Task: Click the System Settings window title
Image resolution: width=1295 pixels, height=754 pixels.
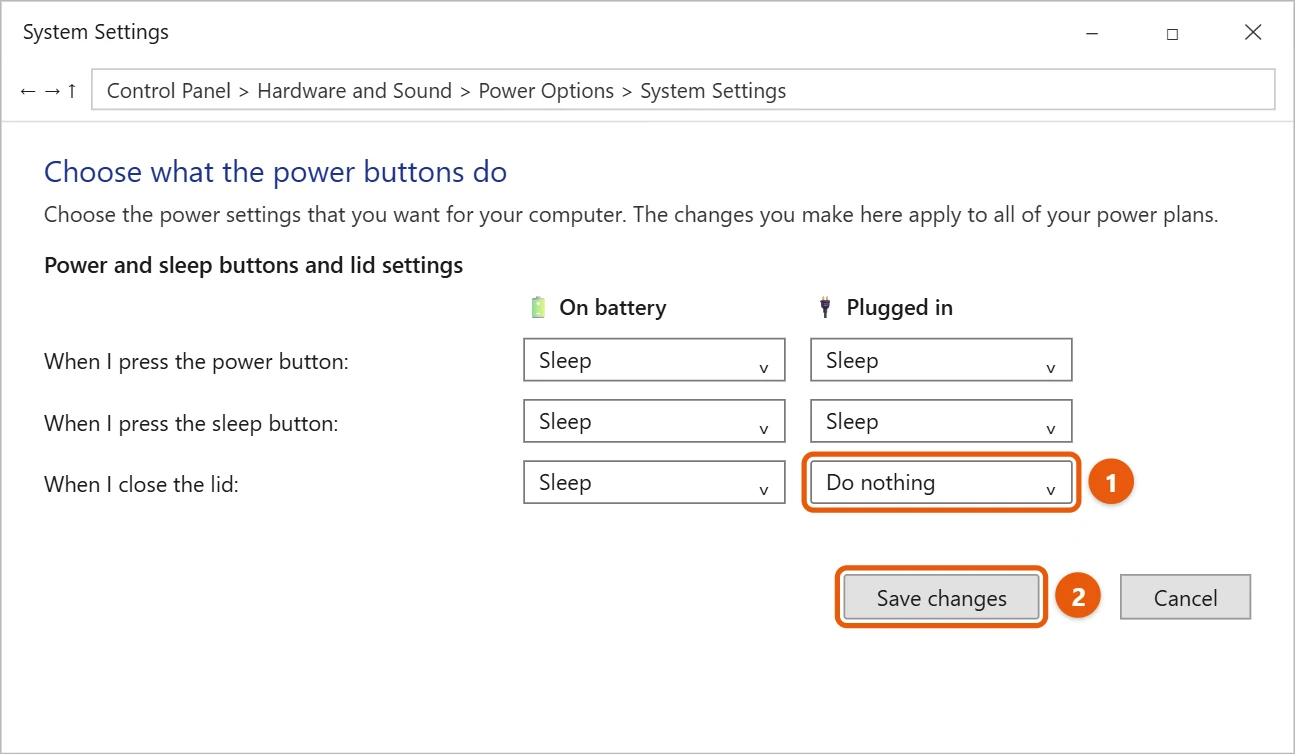Action: click(96, 33)
